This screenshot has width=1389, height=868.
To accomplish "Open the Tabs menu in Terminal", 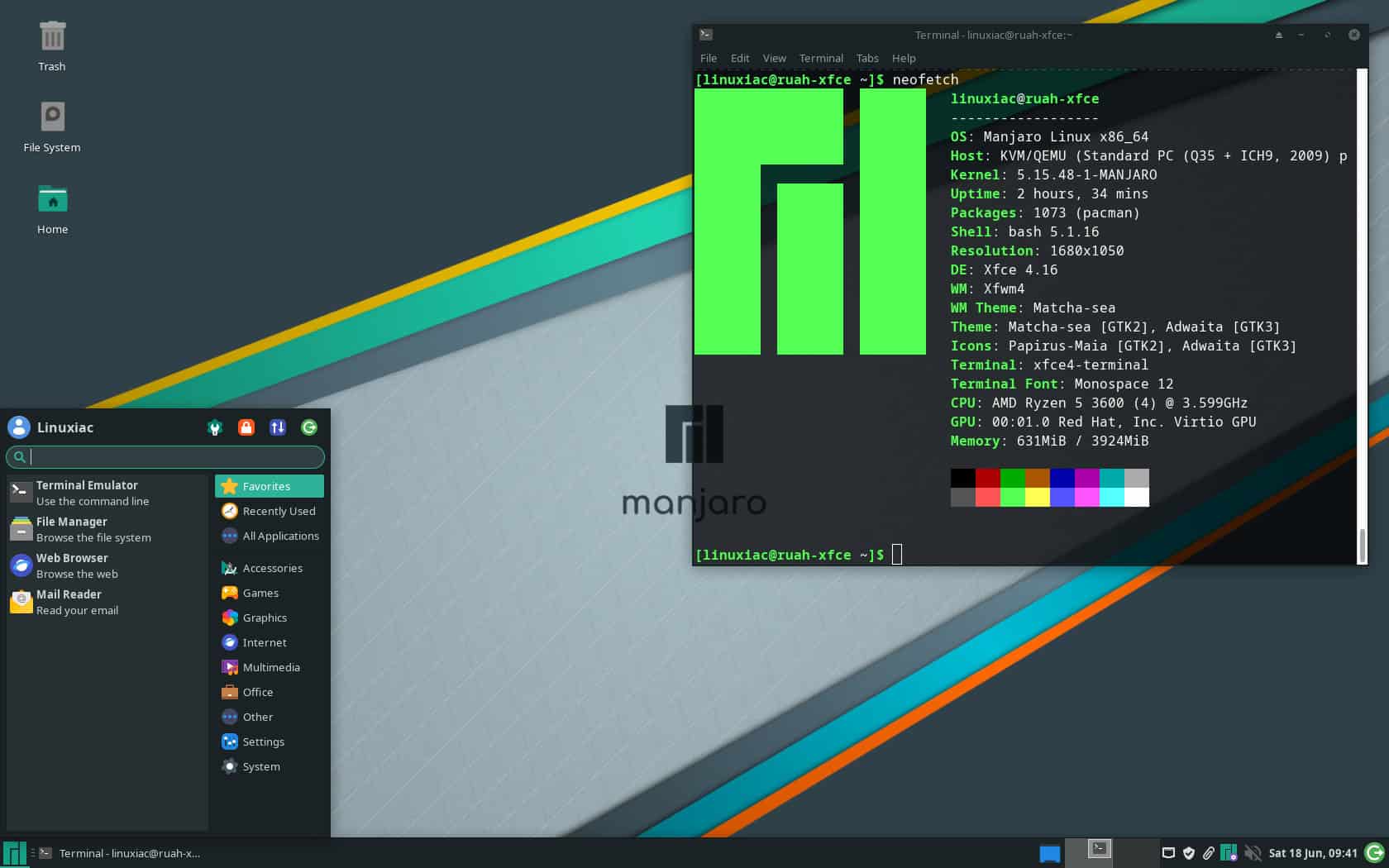I will coord(866,58).
